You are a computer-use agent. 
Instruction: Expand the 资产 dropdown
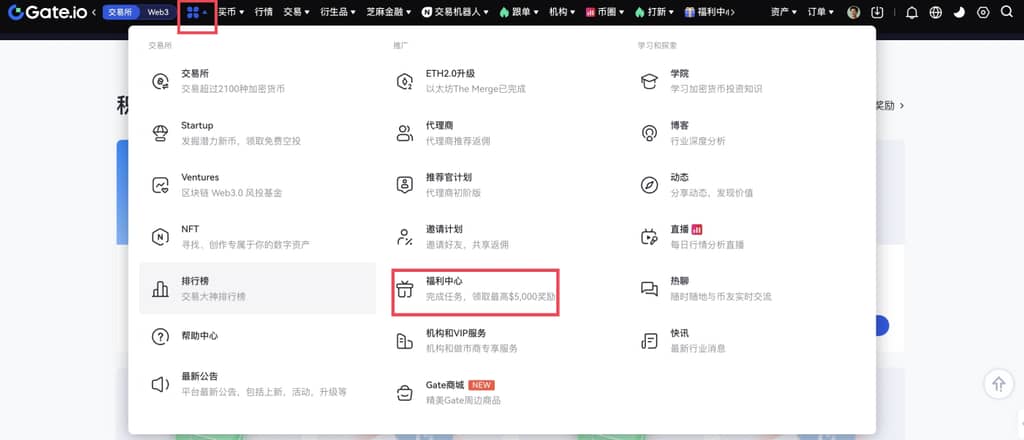pos(784,12)
